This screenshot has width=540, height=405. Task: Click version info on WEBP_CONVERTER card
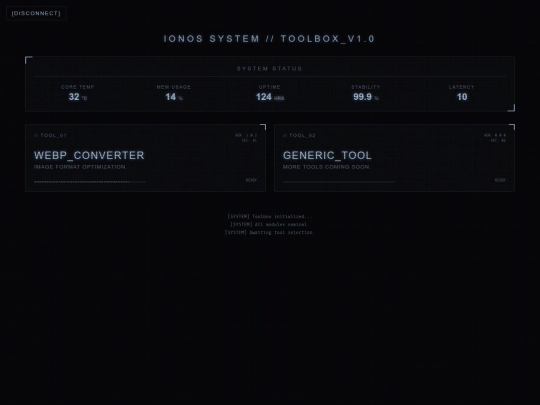[246, 138]
